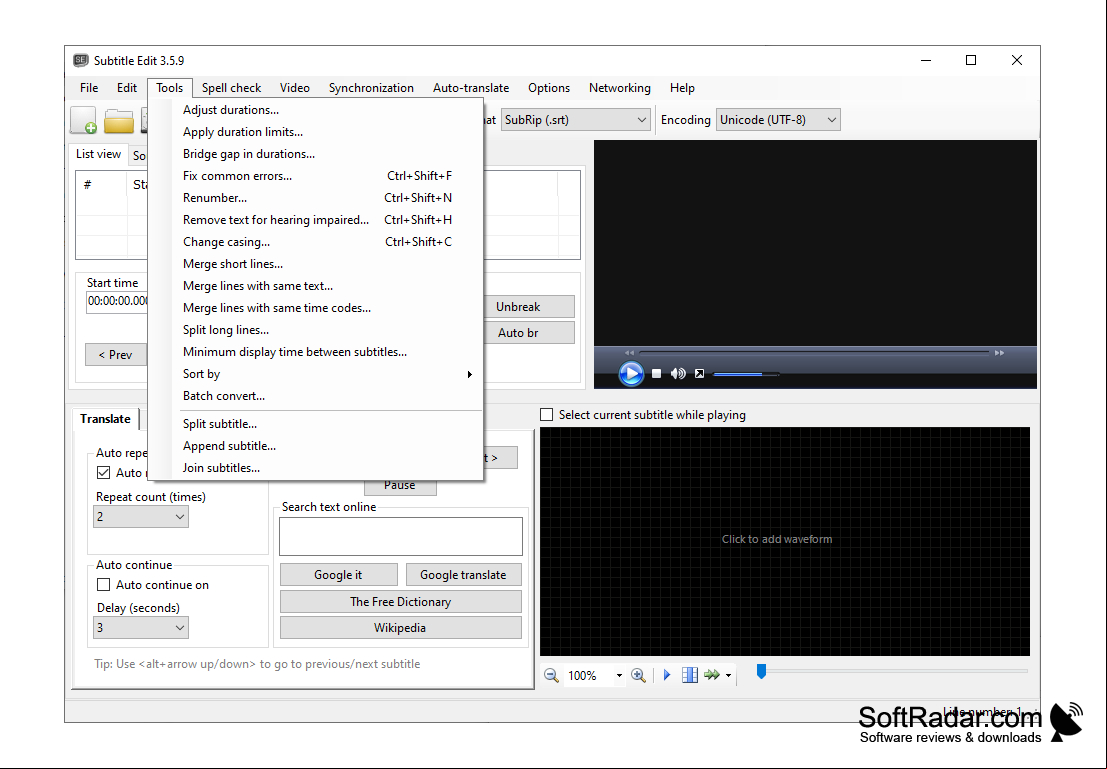Screen dimensions: 1107x769
Task: Start video playback with the blue play button
Action: 630,374
